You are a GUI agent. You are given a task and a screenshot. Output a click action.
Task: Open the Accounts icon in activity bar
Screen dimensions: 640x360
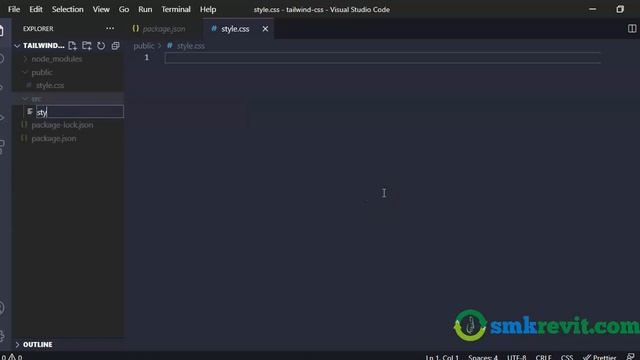(x=2, y=307)
